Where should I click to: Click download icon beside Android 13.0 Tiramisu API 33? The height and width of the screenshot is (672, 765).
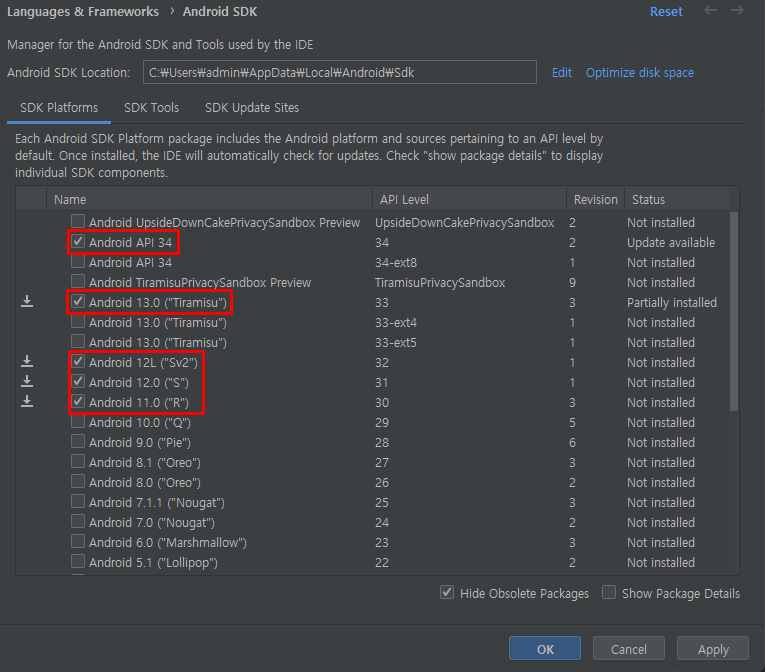click(x=27, y=302)
